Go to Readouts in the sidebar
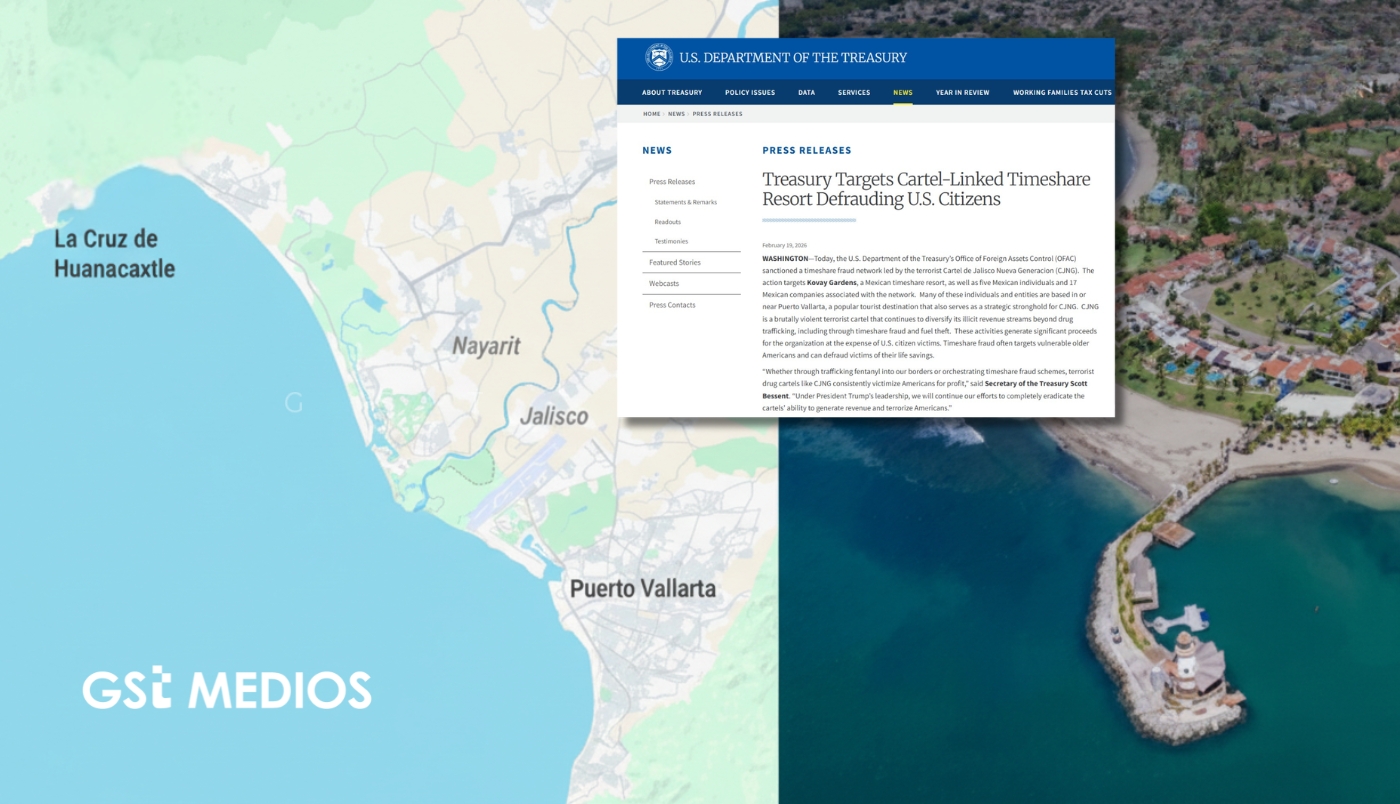Screen dimensions: 1400x804 pos(667,222)
